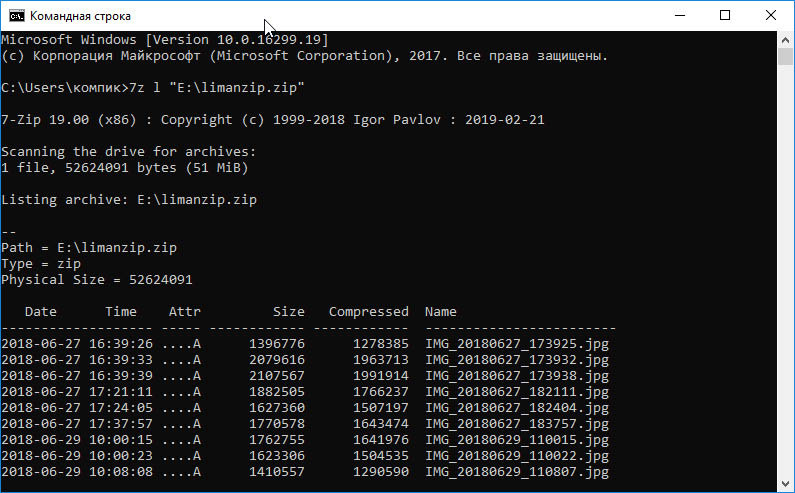Screen dimensions: 795x493
Task: Close the Командная строка window
Action: (x=771, y=15)
